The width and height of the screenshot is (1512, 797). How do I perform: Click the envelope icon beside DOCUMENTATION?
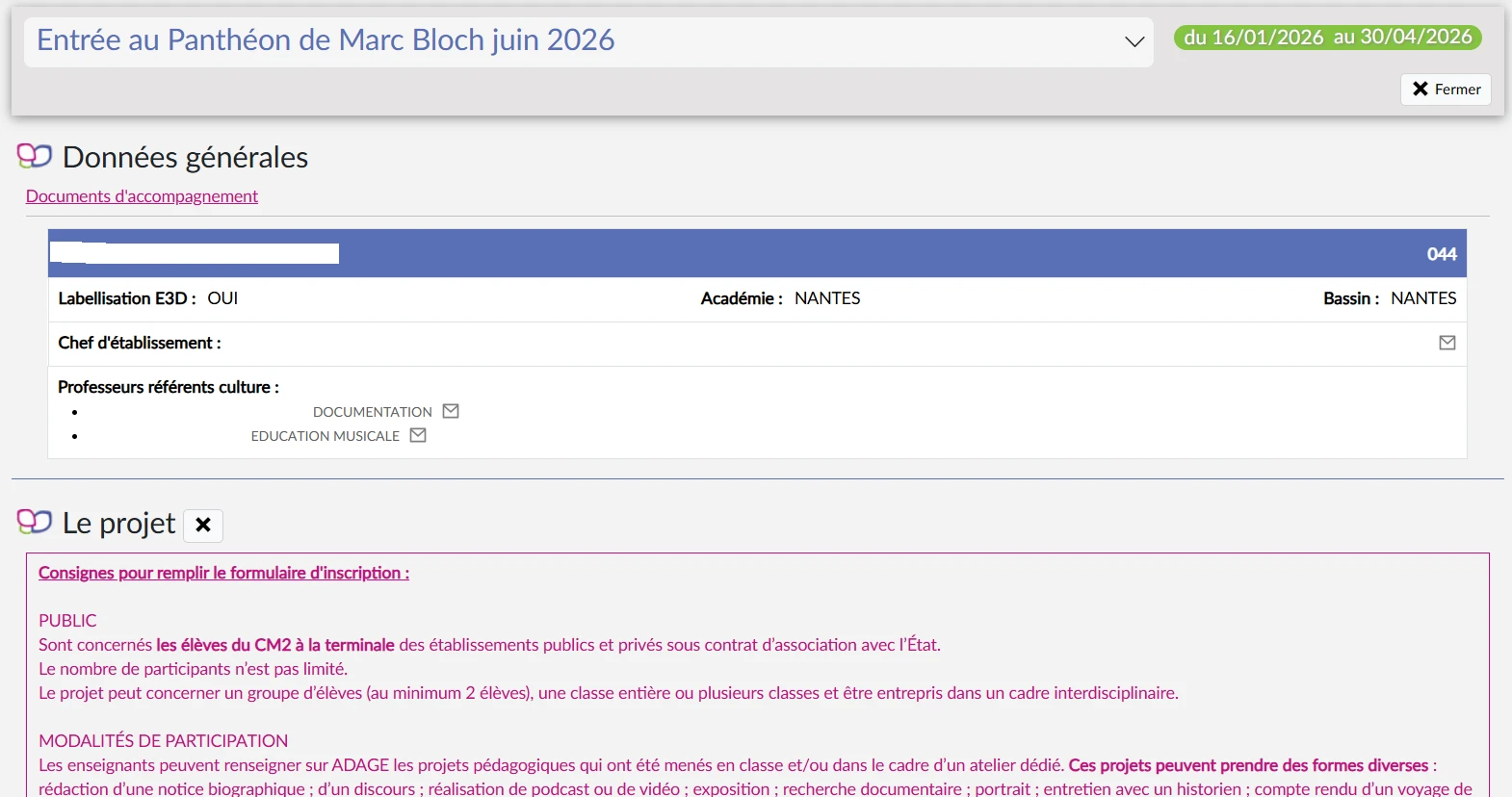(450, 411)
